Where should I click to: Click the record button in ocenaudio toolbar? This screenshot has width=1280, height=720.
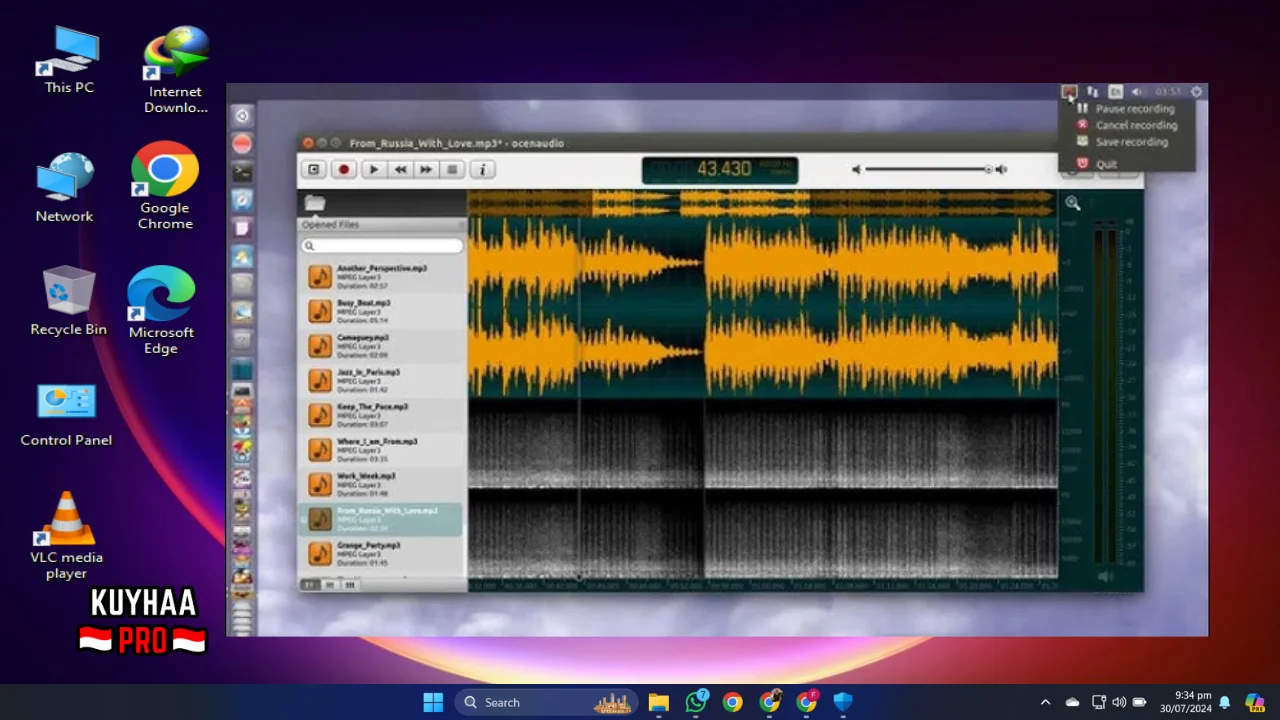coord(344,170)
